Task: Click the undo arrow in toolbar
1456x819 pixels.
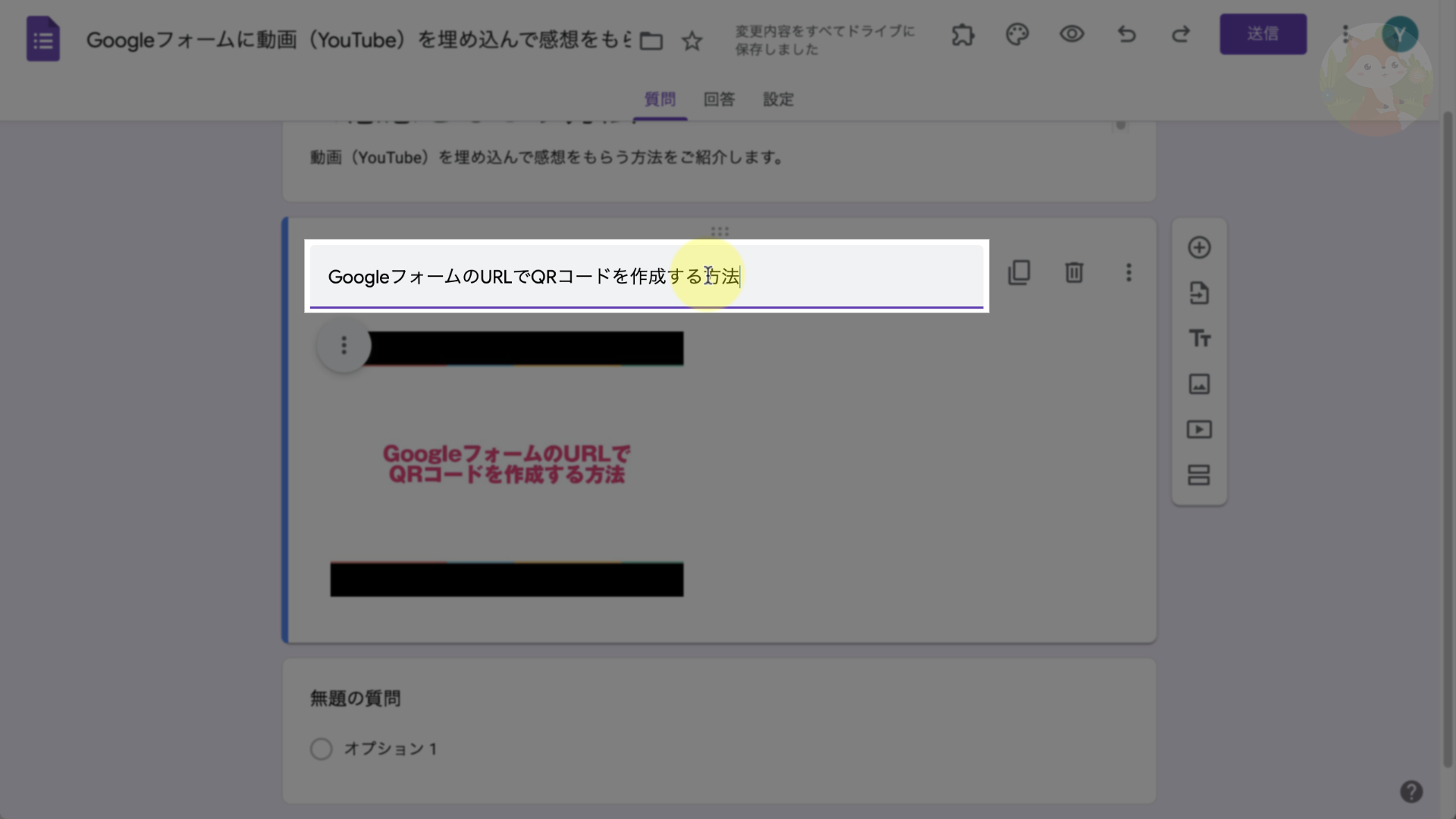Action: [1127, 33]
